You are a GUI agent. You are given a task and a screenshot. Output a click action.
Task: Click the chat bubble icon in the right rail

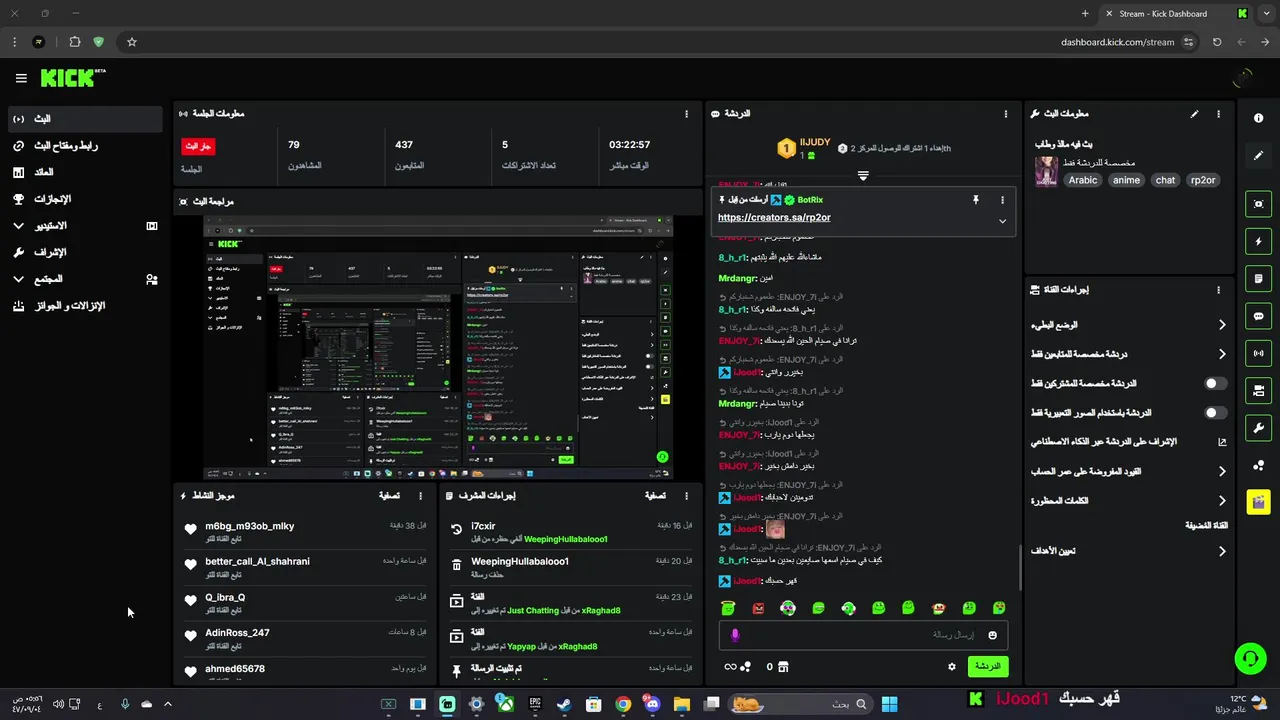tap(1258, 316)
